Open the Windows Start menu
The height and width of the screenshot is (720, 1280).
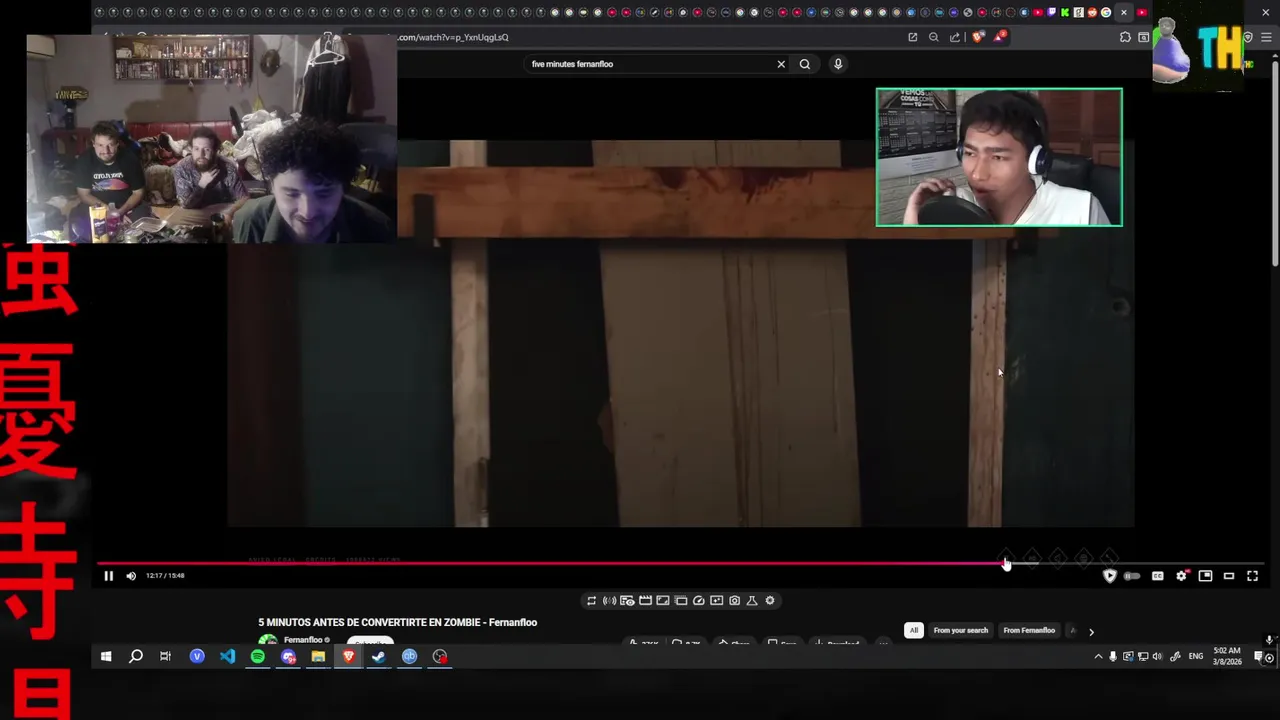click(105, 656)
